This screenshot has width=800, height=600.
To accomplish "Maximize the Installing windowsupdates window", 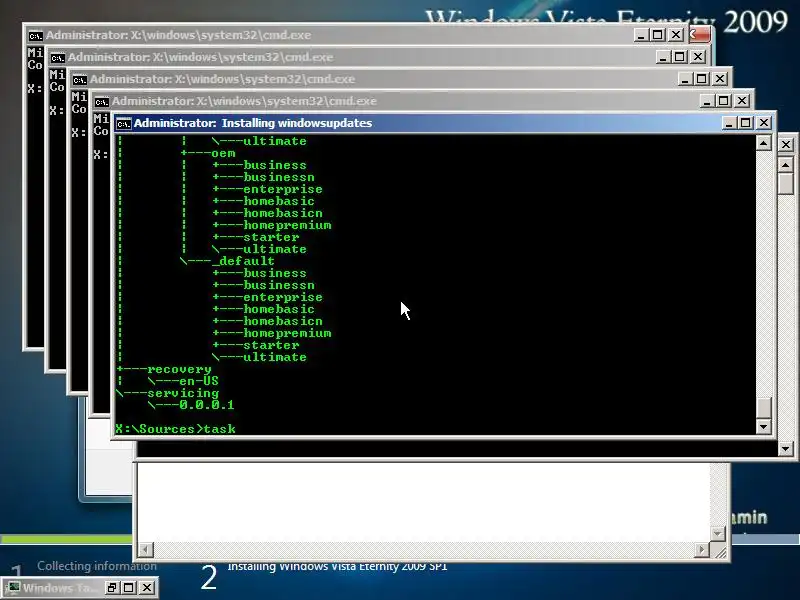I will click(x=746, y=123).
